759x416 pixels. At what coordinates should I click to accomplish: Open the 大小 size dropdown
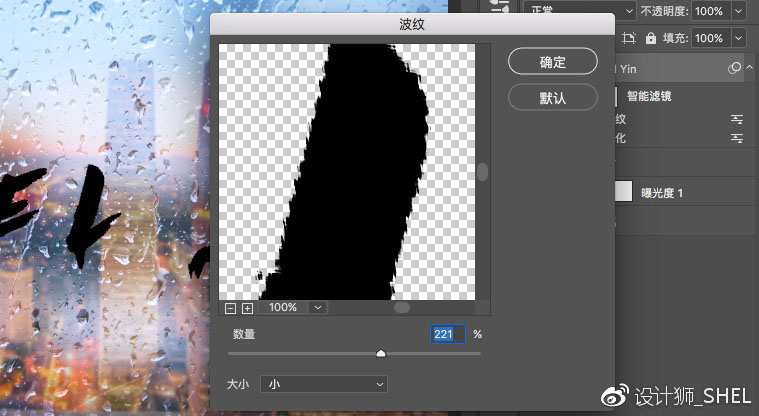(x=323, y=384)
